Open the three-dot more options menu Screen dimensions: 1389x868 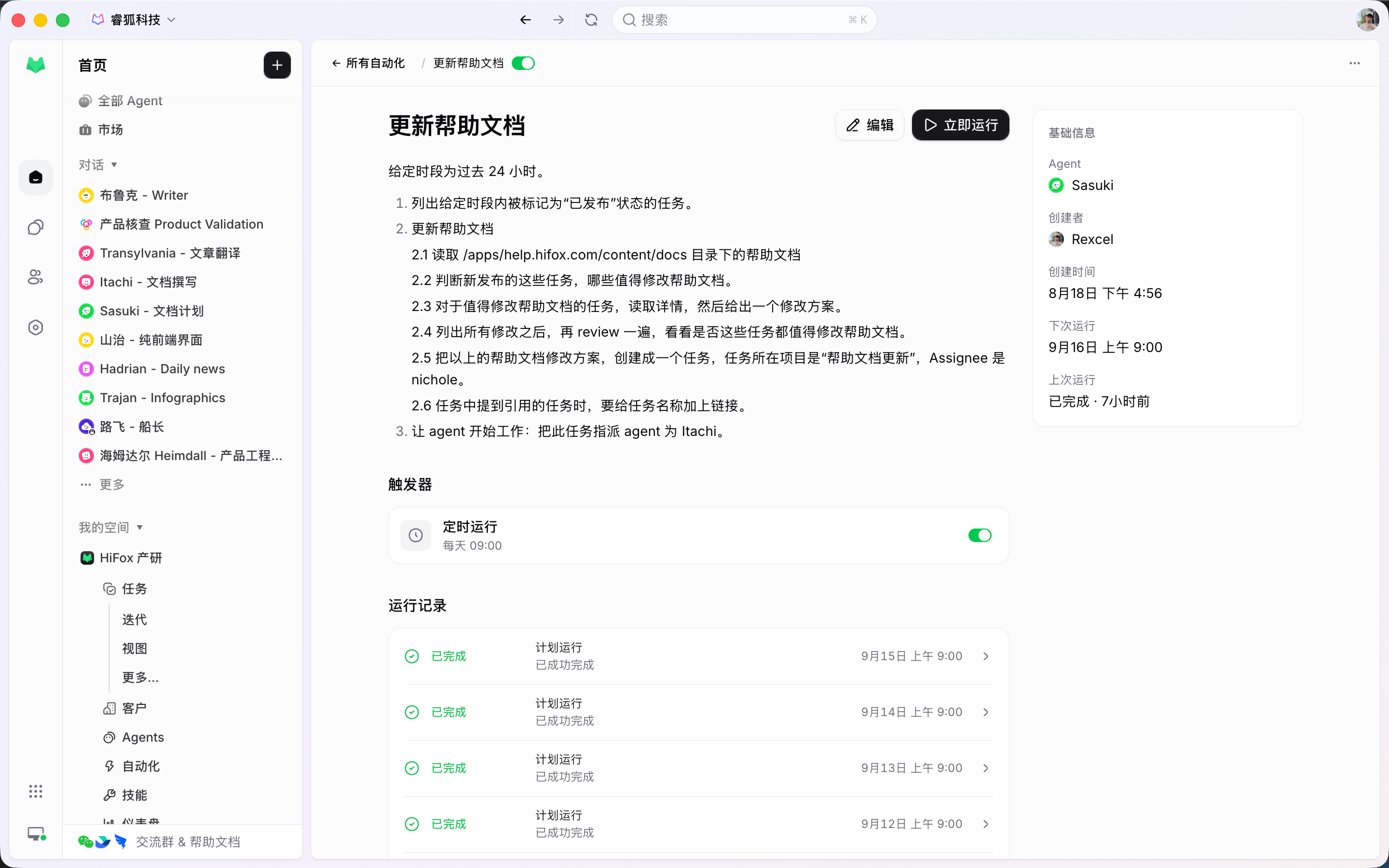click(1355, 63)
